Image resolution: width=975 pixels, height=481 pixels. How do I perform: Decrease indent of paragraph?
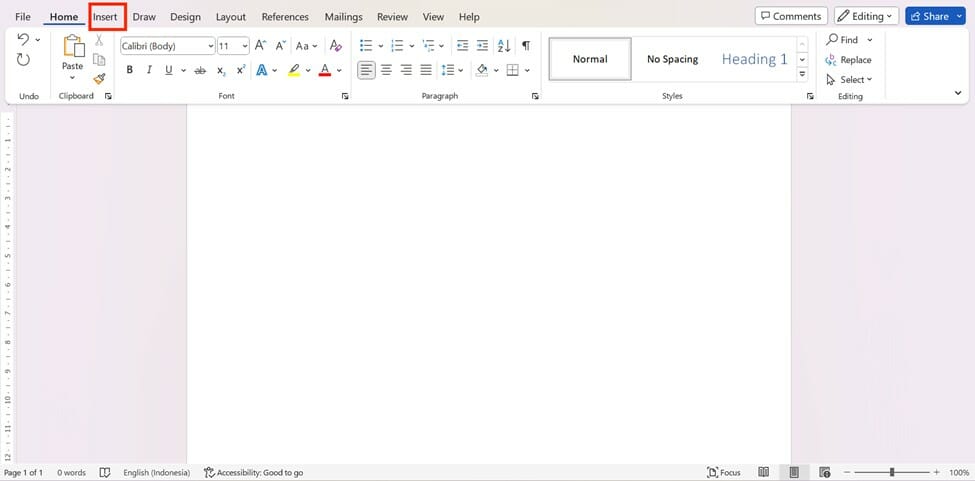[x=463, y=45]
